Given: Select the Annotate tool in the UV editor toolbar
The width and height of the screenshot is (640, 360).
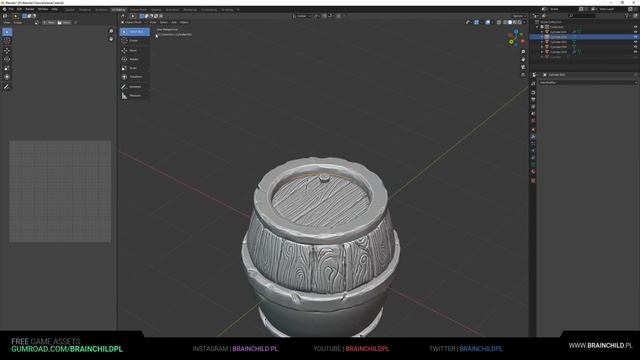Looking at the screenshot, I should point(7,87).
